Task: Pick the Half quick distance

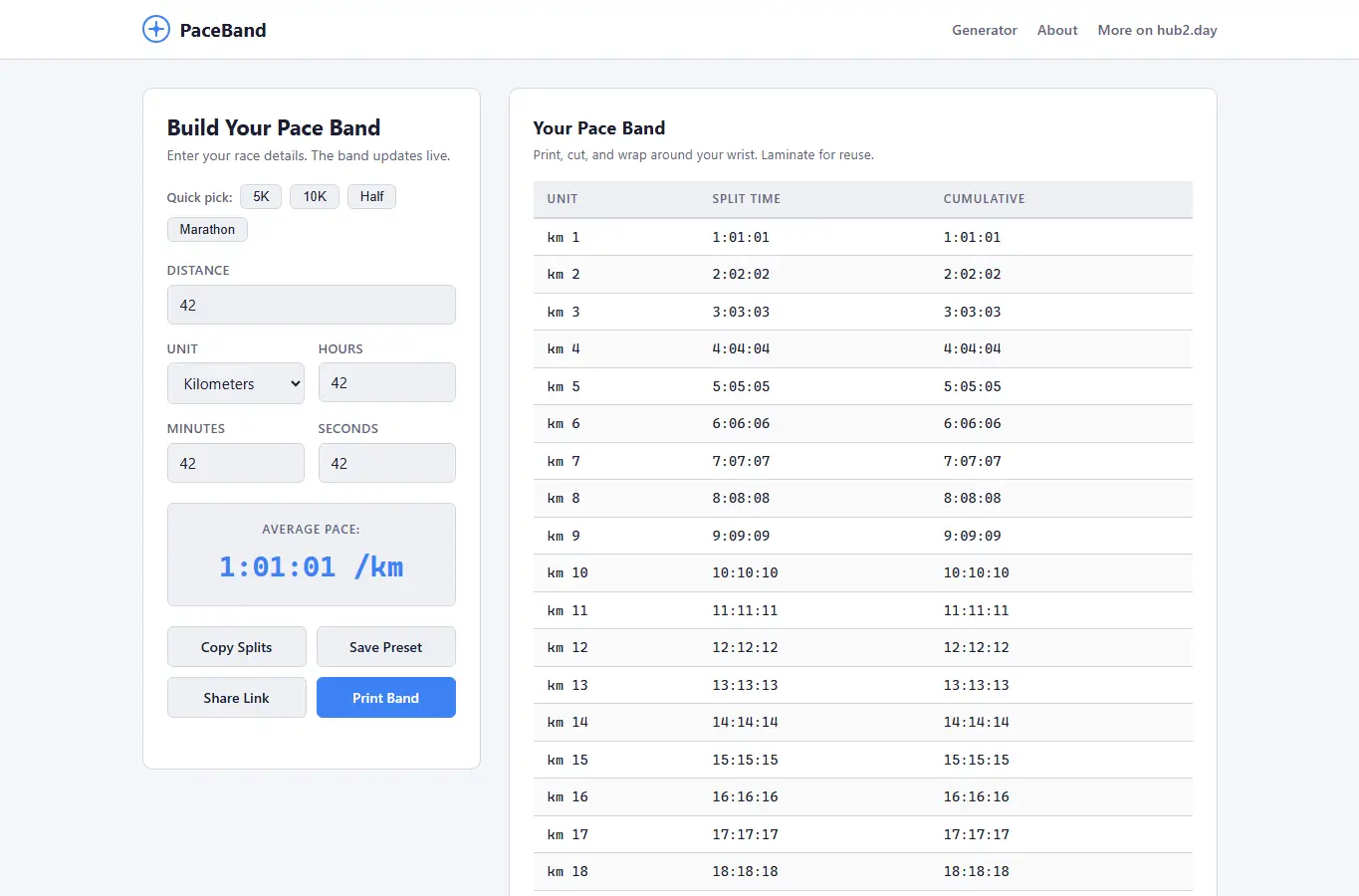Action: coord(371,196)
